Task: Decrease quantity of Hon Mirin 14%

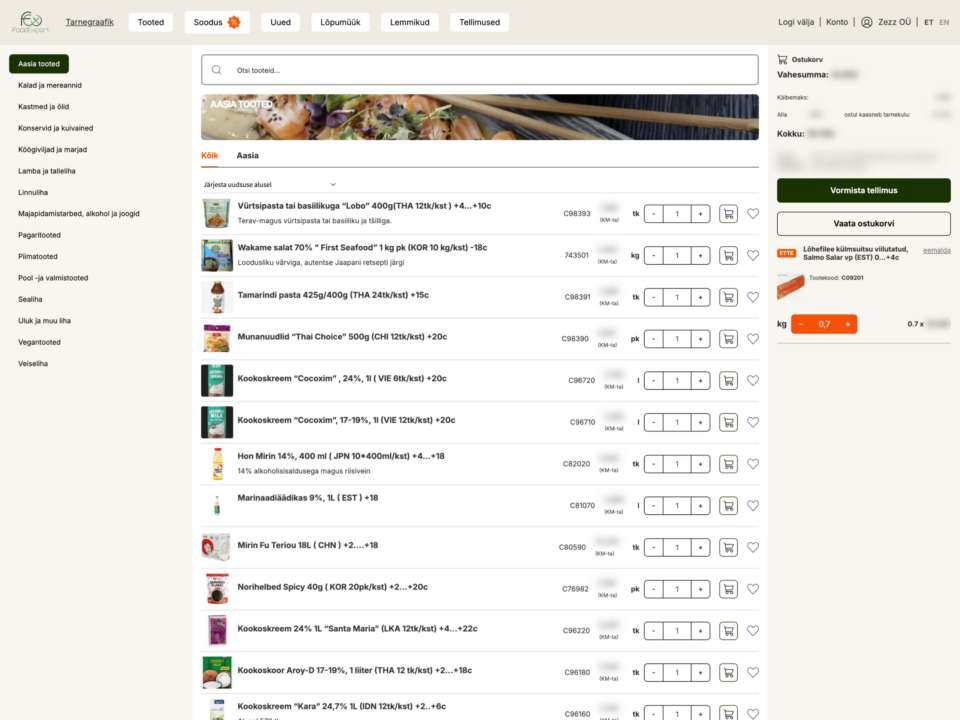Action: (x=654, y=463)
